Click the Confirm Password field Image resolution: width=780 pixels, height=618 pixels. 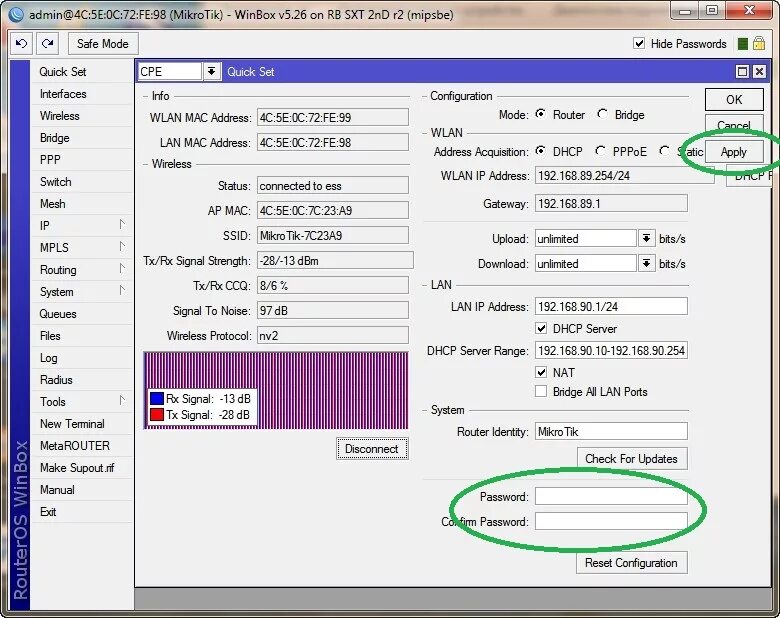point(611,521)
